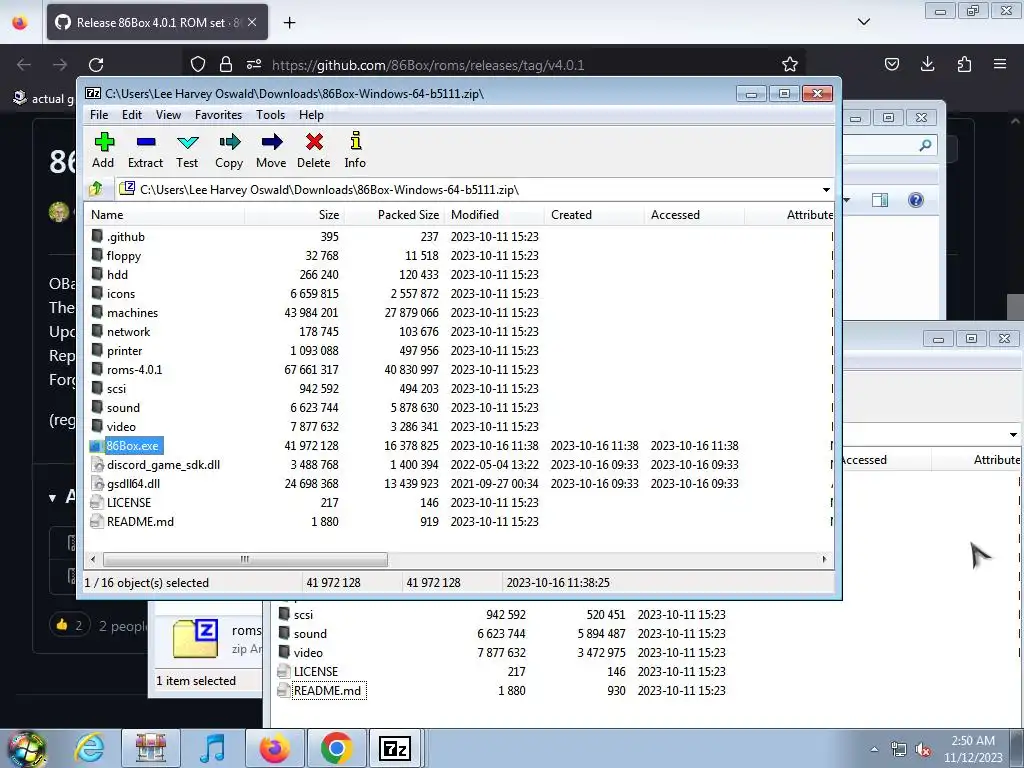Click the right scroll arrow of file list
This screenshot has width=1024, height=768.
[x=824, y=559]
